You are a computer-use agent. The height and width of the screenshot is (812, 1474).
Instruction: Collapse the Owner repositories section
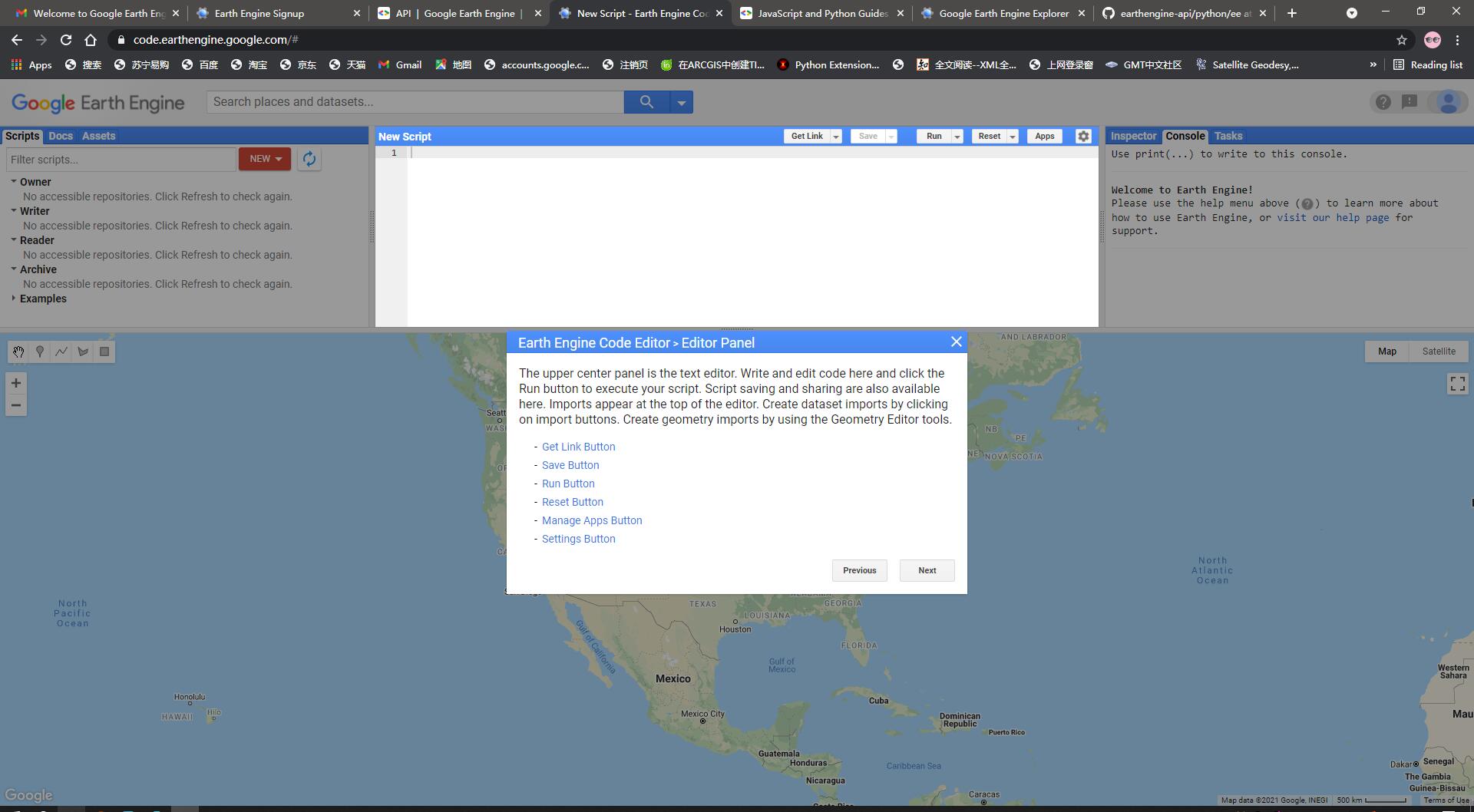14,182
